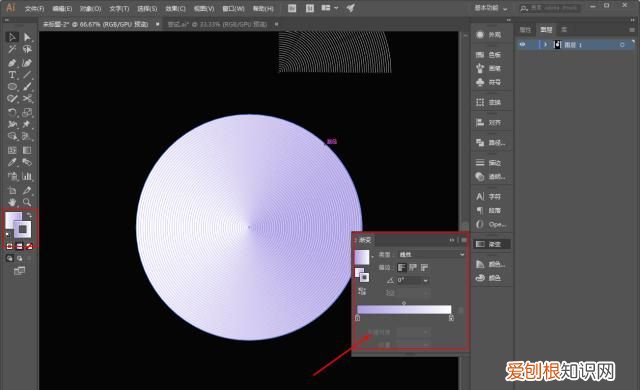Select the Ellipse tool
The image size is (640, 390).
coord(12,87)
